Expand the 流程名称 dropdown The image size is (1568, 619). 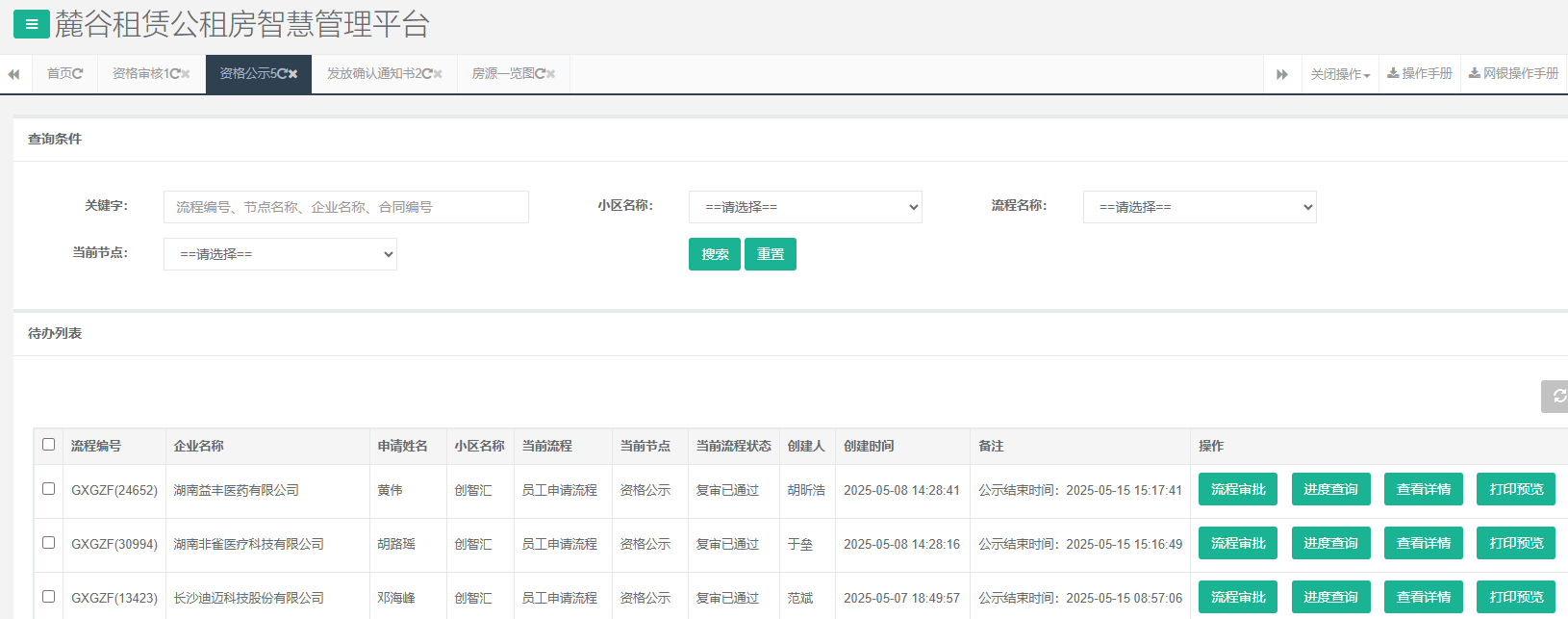[x=1200, y=207]
